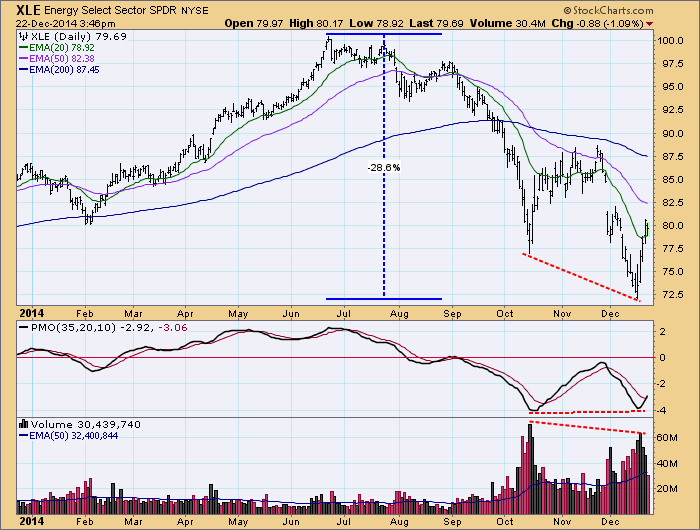Click the purple EMA(50) legend line swatch

point(24,58)
